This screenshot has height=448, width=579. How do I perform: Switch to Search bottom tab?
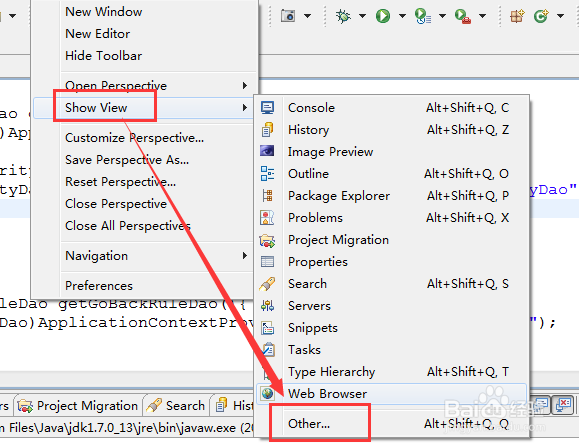coord(176,406)
